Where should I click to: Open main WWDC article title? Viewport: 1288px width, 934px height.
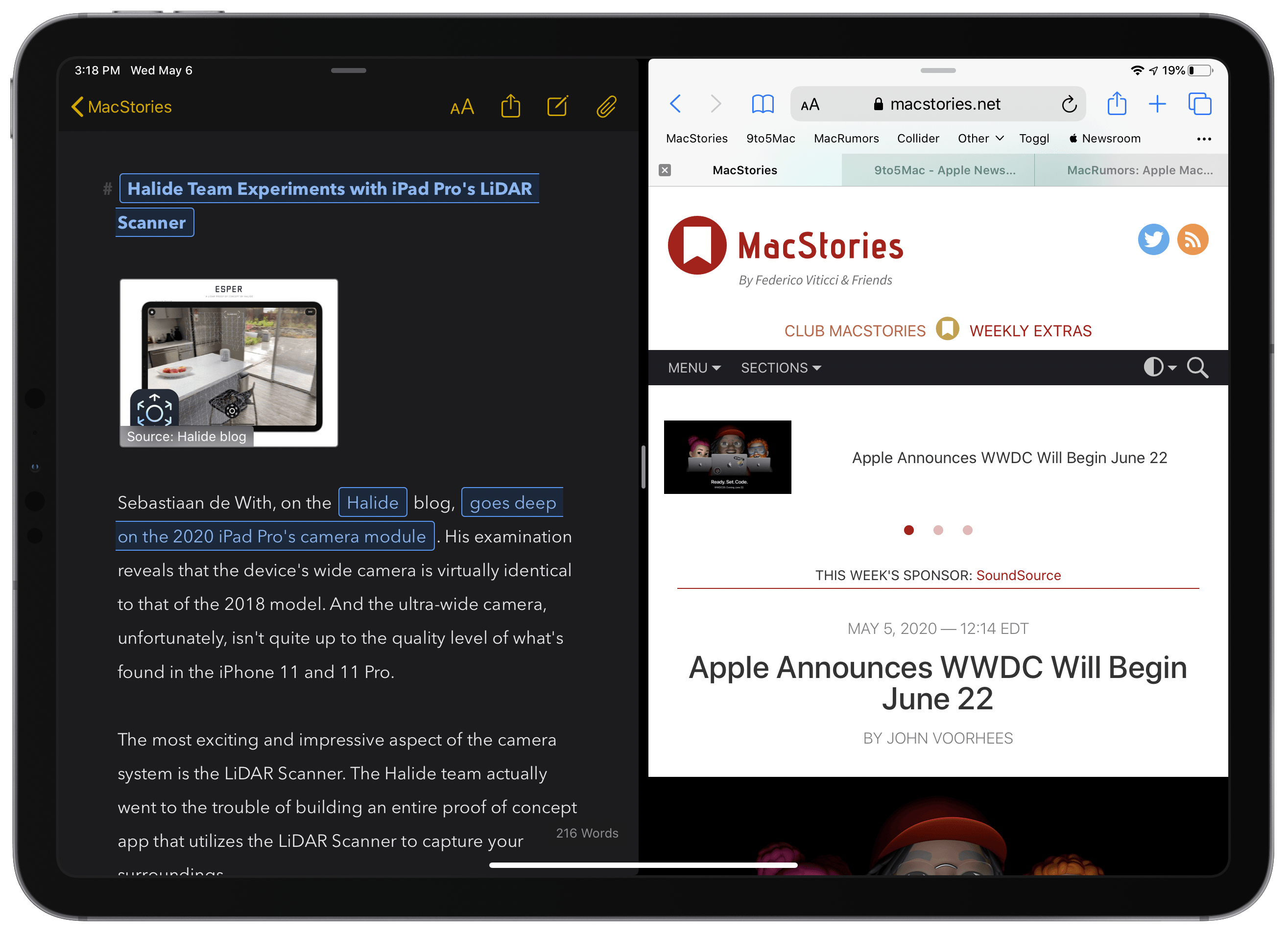pos(938,683)
